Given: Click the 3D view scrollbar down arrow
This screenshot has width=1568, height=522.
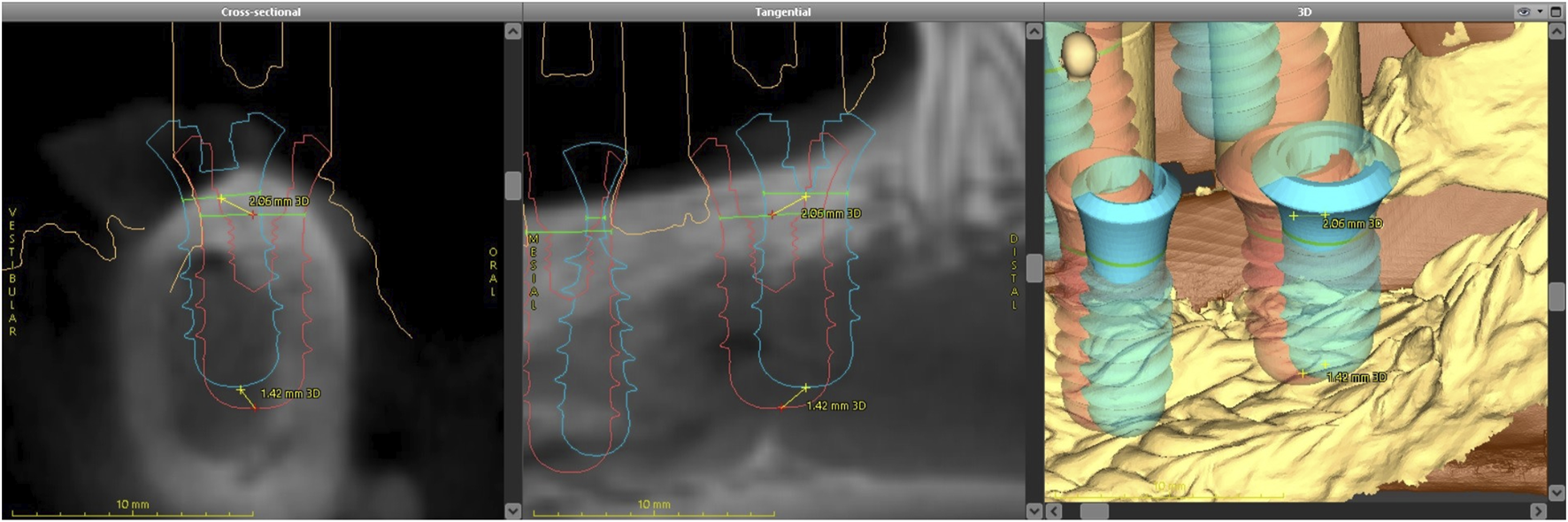Looking at the screenshot, I should (1557, 492).
